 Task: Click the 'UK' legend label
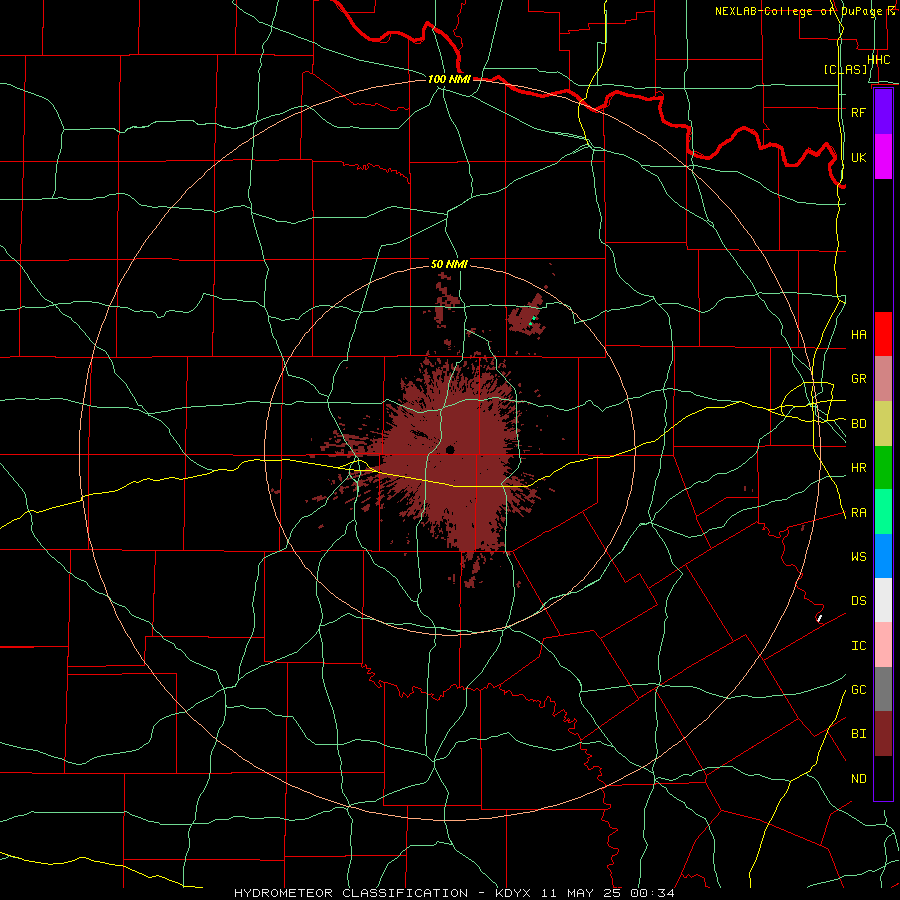click(858, 157)
